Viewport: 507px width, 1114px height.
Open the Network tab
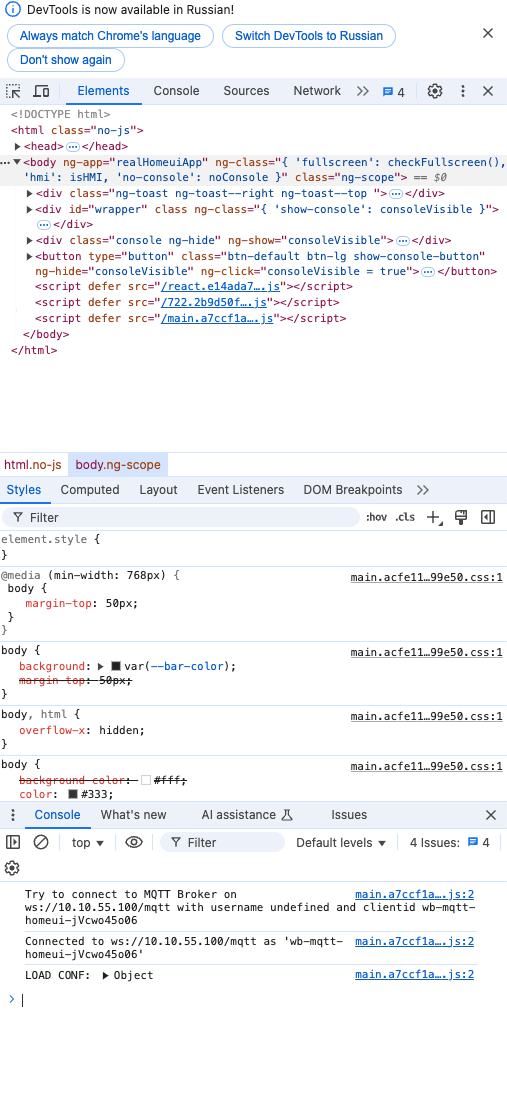click(x=317, y=91)
